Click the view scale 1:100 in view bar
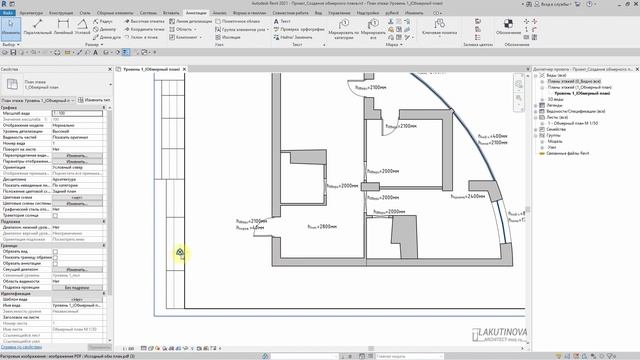The height and width of the screenshot is (360, 640). 128,349
